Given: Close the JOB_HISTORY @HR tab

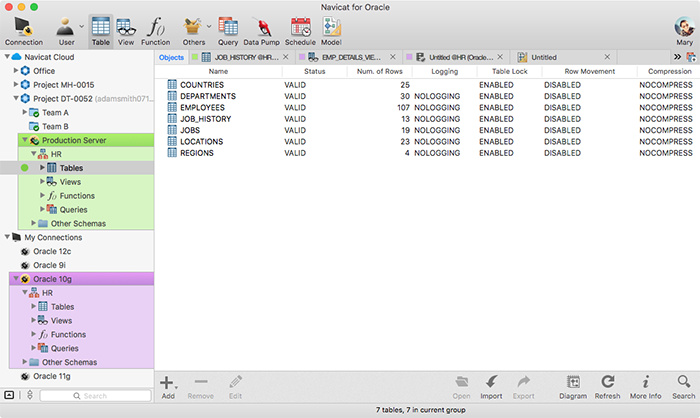Looking at the screenshot, I should click(286, 57).
